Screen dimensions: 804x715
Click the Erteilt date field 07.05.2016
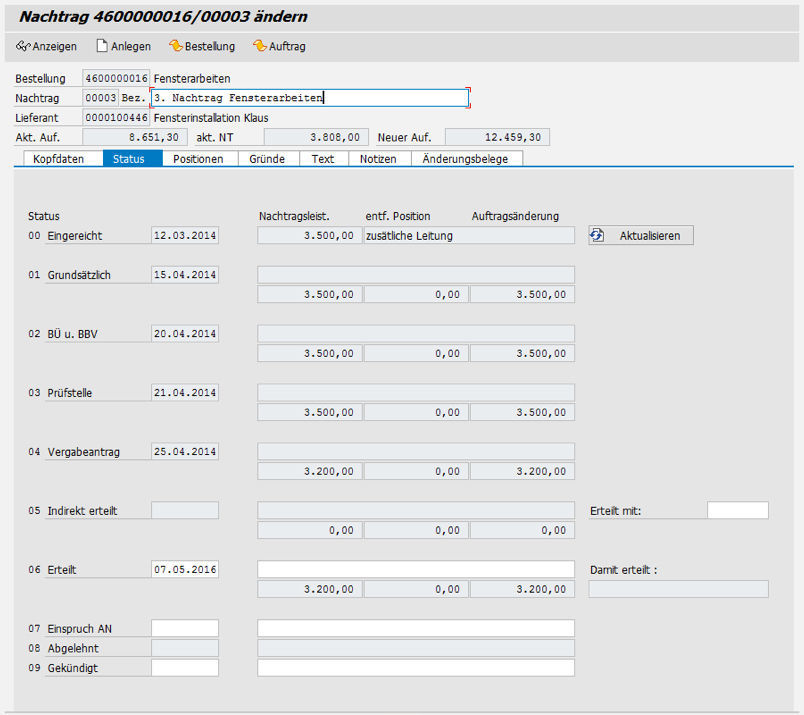pyautogui.click(x=185, y=569)
